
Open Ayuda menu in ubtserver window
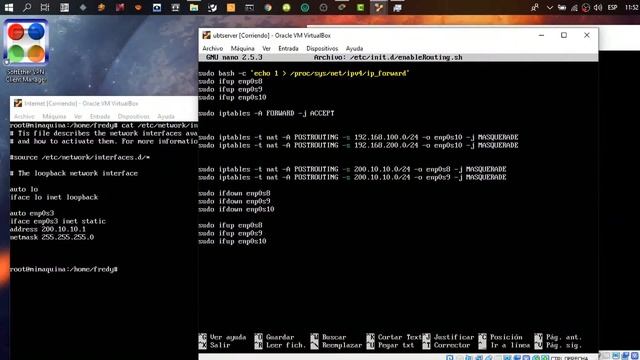354,49
